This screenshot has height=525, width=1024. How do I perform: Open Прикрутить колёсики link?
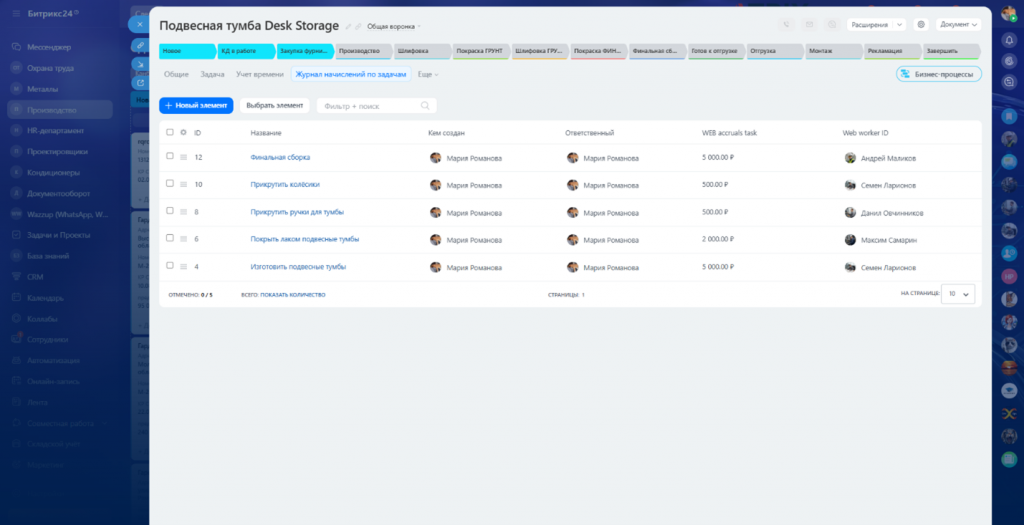click(x=285, y=185)
